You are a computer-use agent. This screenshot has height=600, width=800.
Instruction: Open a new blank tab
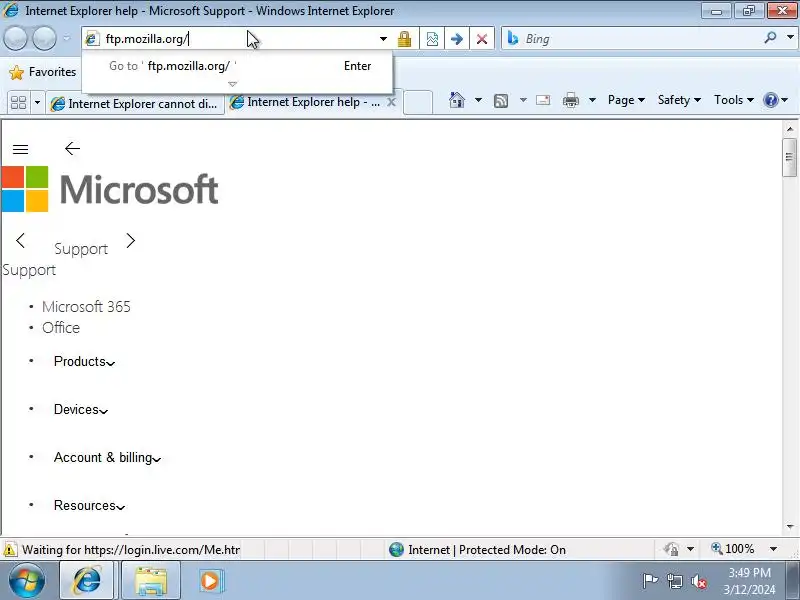(418, 103)
